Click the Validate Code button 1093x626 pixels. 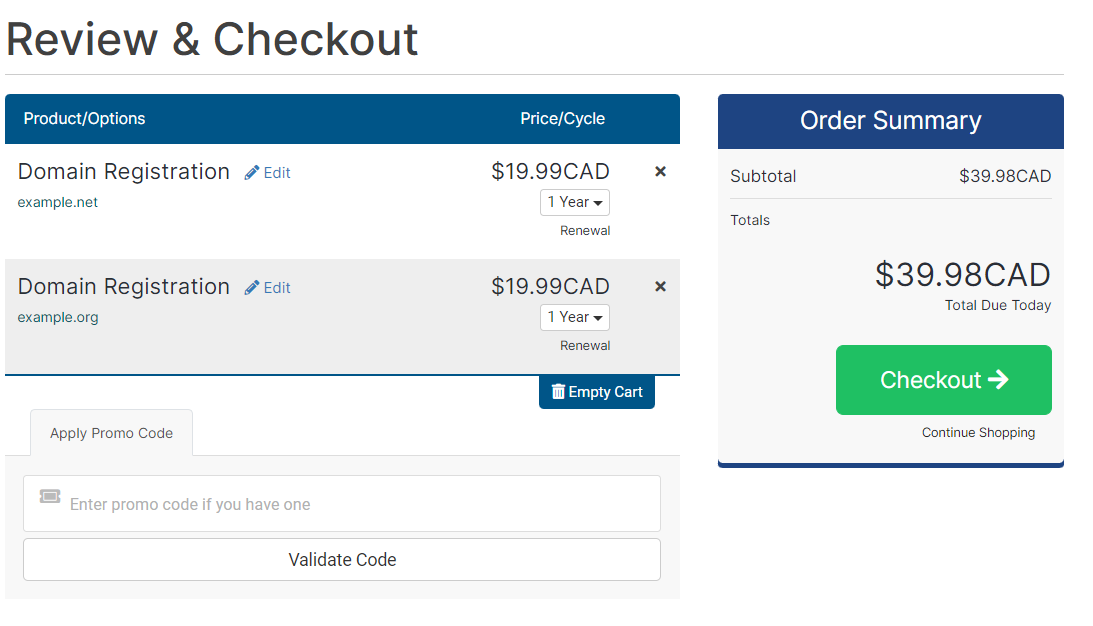click(x=342, y=560)
